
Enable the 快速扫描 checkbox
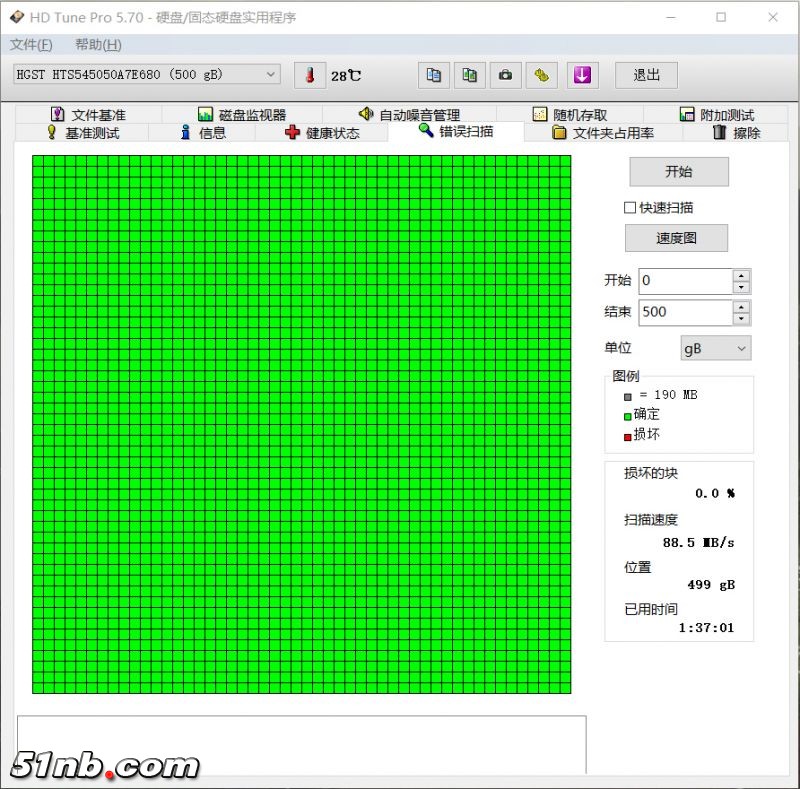(630, 208)
